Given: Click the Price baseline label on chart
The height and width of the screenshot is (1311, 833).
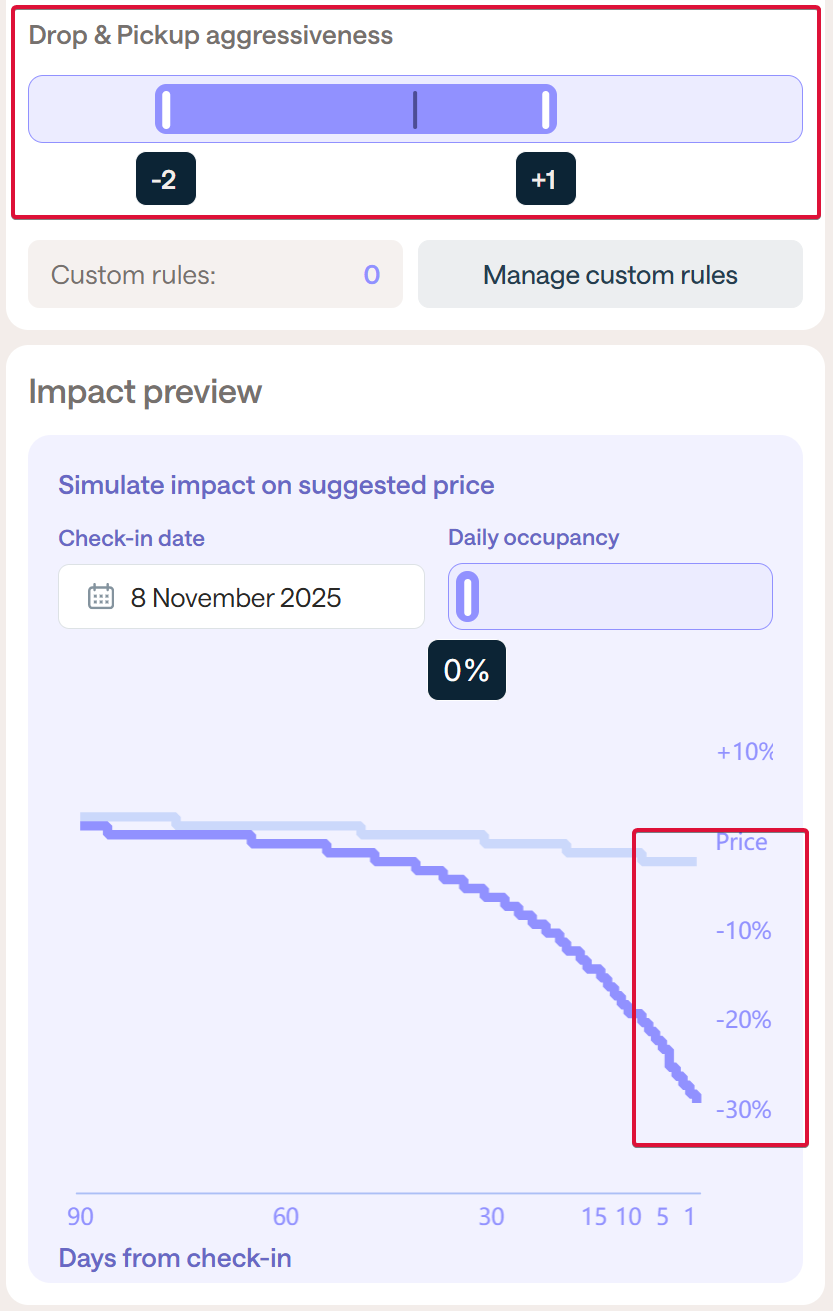Looking at the screenshot, I should 741,842.
